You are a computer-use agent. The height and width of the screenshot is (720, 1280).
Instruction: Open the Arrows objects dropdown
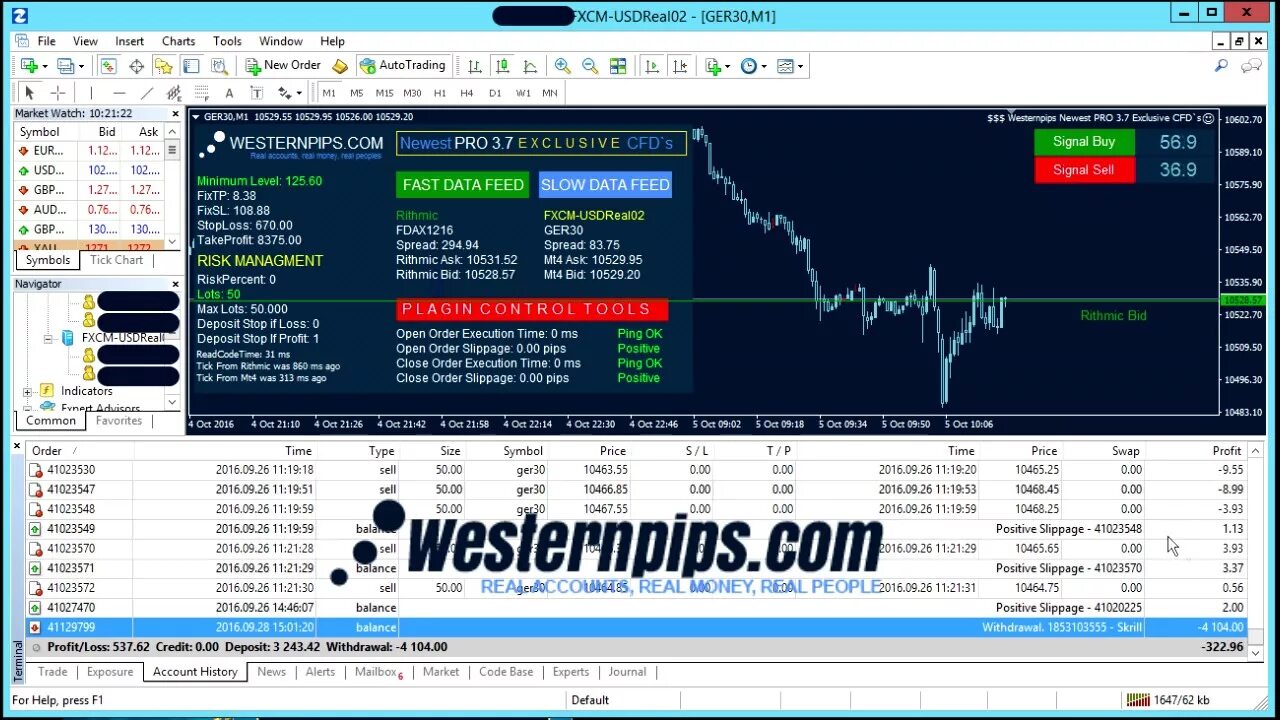(x=289, y=93)
